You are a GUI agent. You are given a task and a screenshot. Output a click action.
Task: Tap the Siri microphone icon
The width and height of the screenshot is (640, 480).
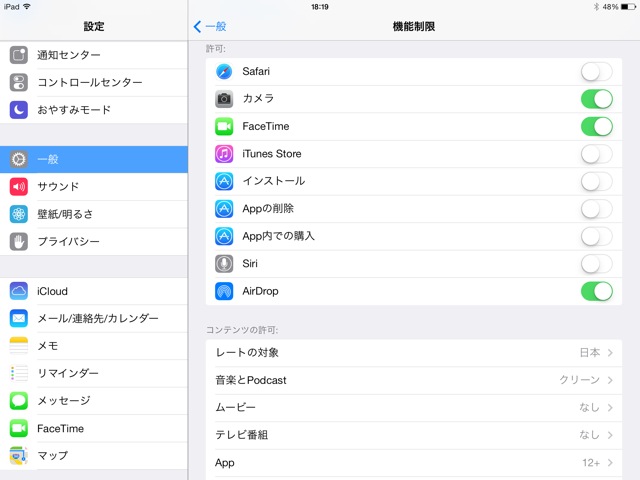224,264
